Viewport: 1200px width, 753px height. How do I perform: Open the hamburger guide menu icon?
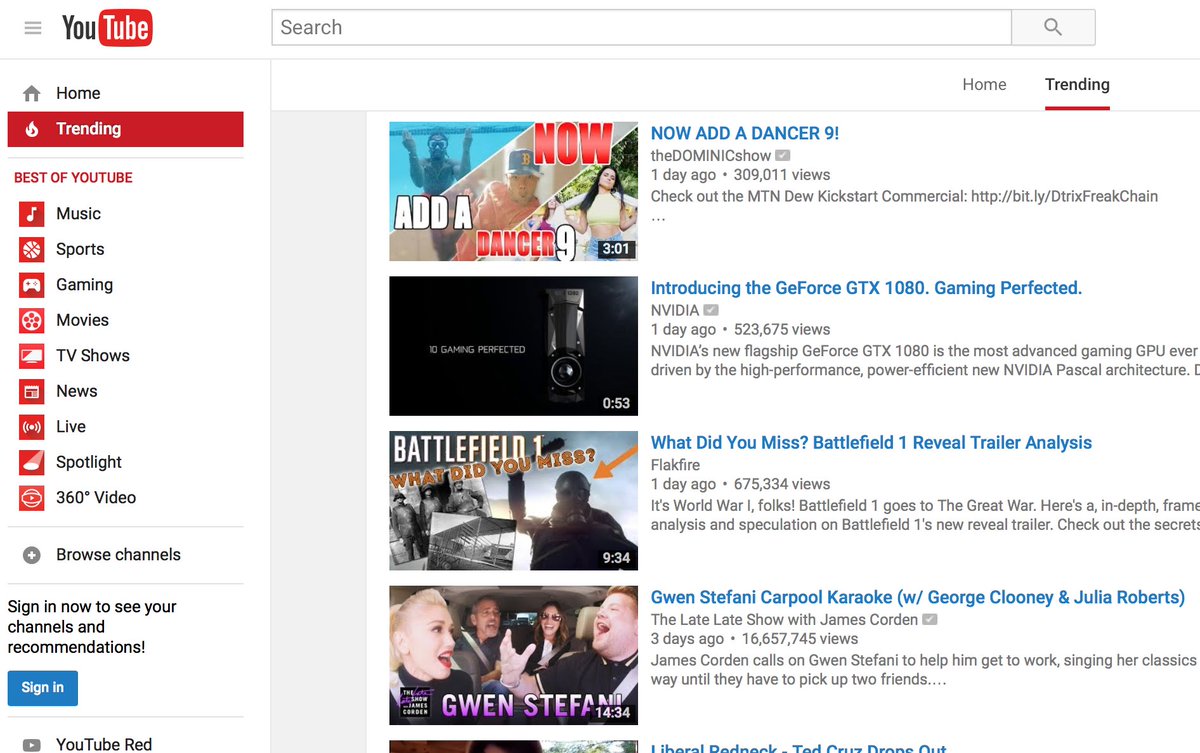[33, 28]
